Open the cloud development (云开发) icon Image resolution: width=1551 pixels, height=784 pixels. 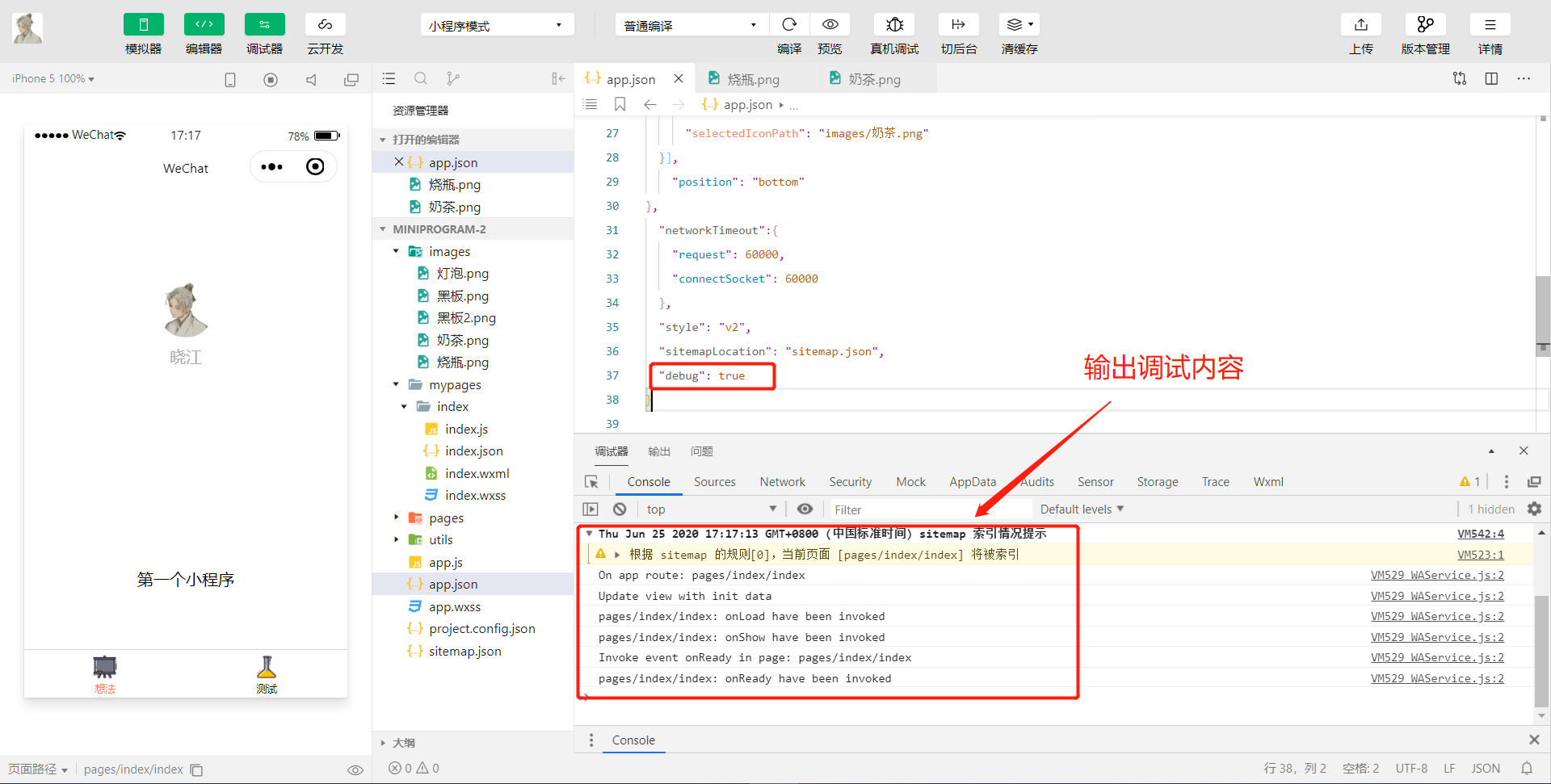click(x=326, y=24)
